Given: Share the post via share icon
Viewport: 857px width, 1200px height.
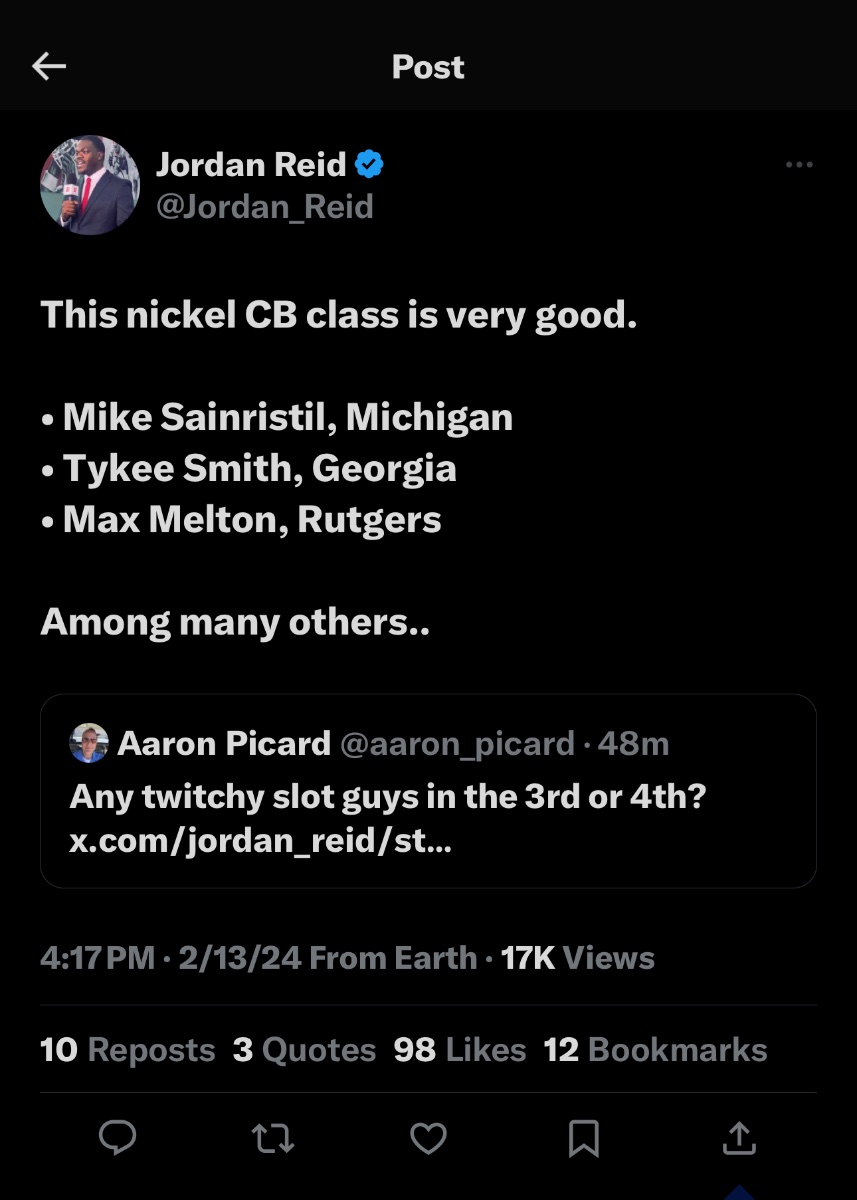Looking at the screenshot, I should click(738, 1137).
